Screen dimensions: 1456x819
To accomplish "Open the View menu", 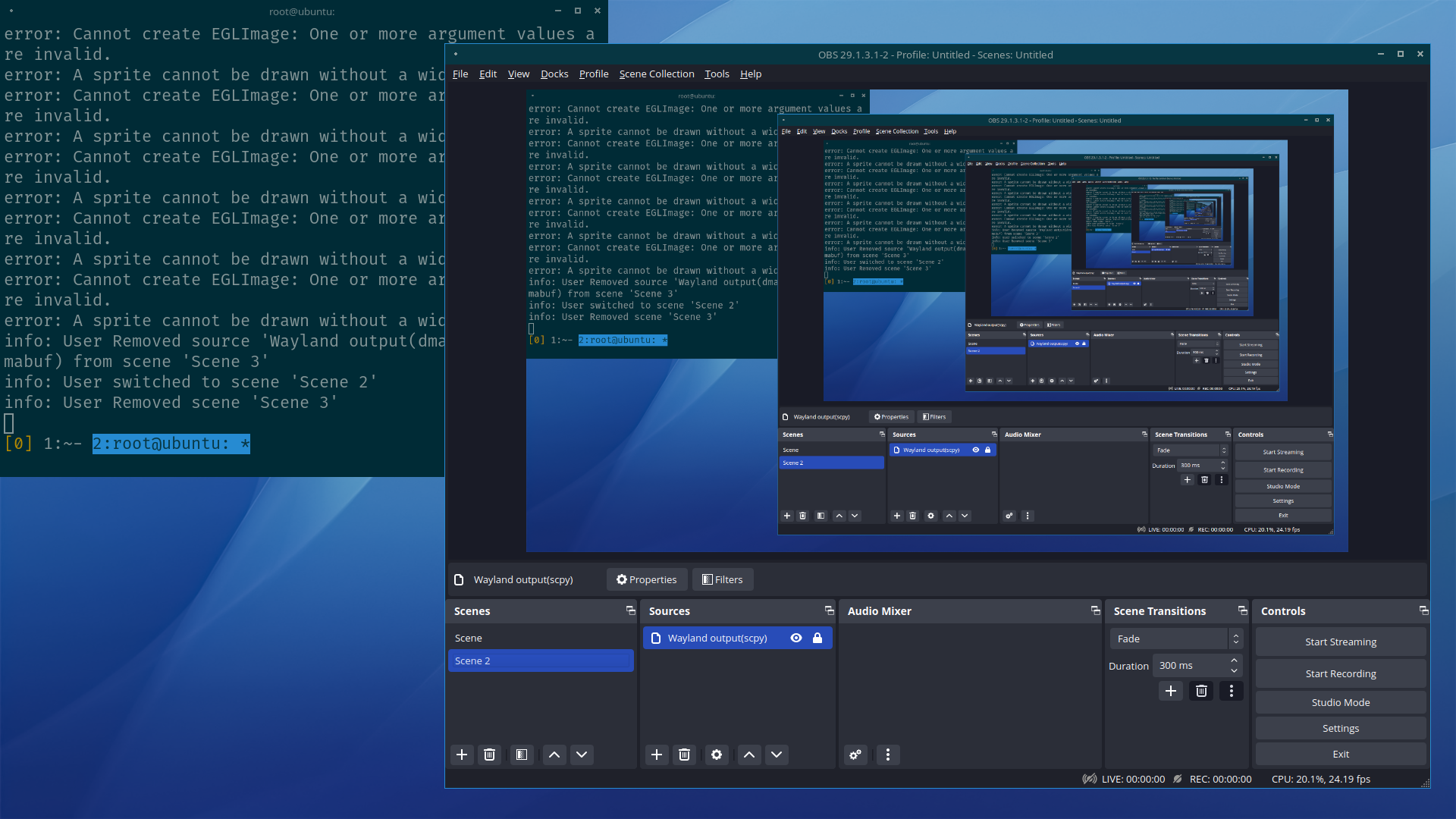I will [x=519, y=74].
